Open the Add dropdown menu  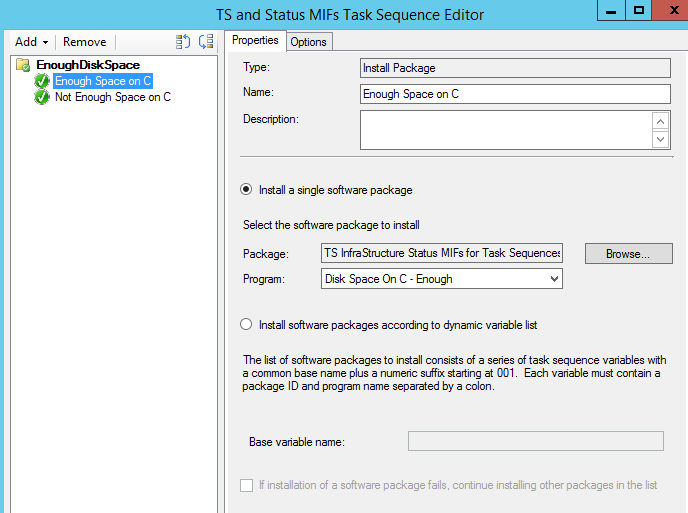pyautogui.click(x=32, y=42)
